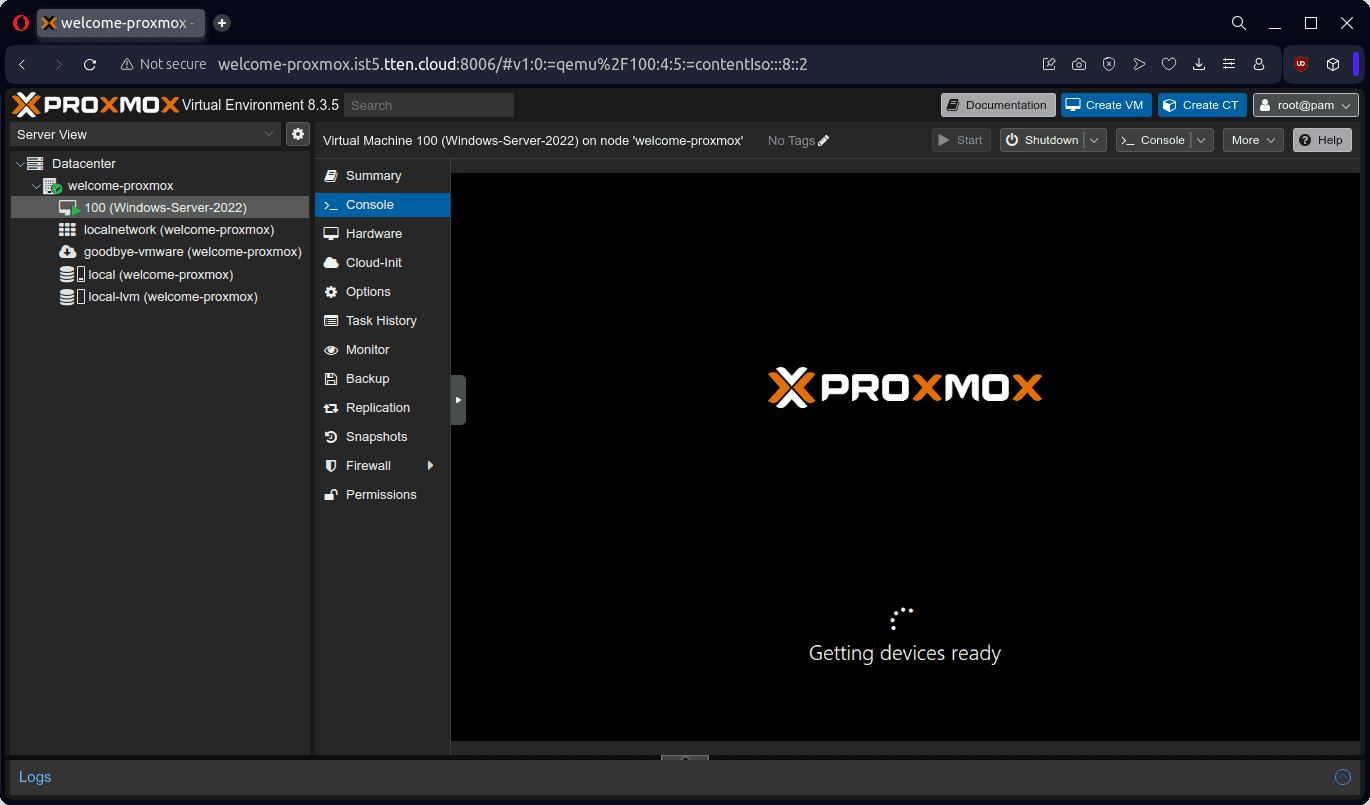Image resolution: width=1370 pixels, height=805 pixels.
Task: Go back in browser
Action: pyautogui.click(x=23, y=64)
